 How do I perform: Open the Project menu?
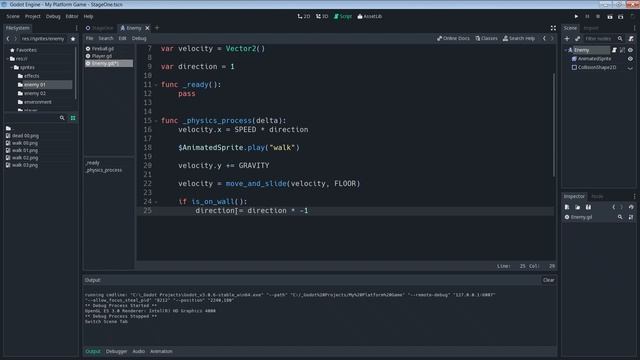click(33, 16)
